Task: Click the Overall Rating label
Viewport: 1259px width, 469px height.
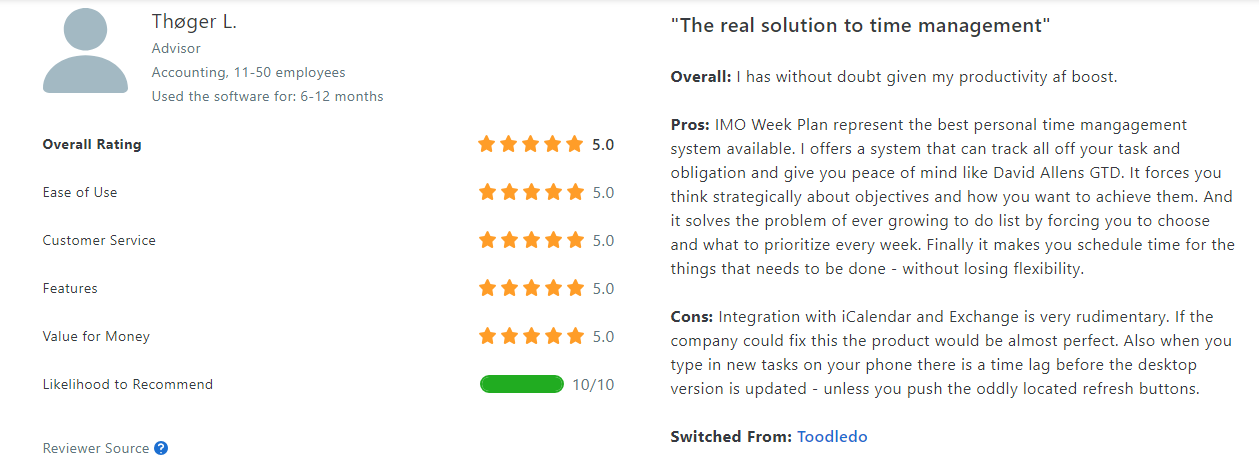Action: (92, 144)
